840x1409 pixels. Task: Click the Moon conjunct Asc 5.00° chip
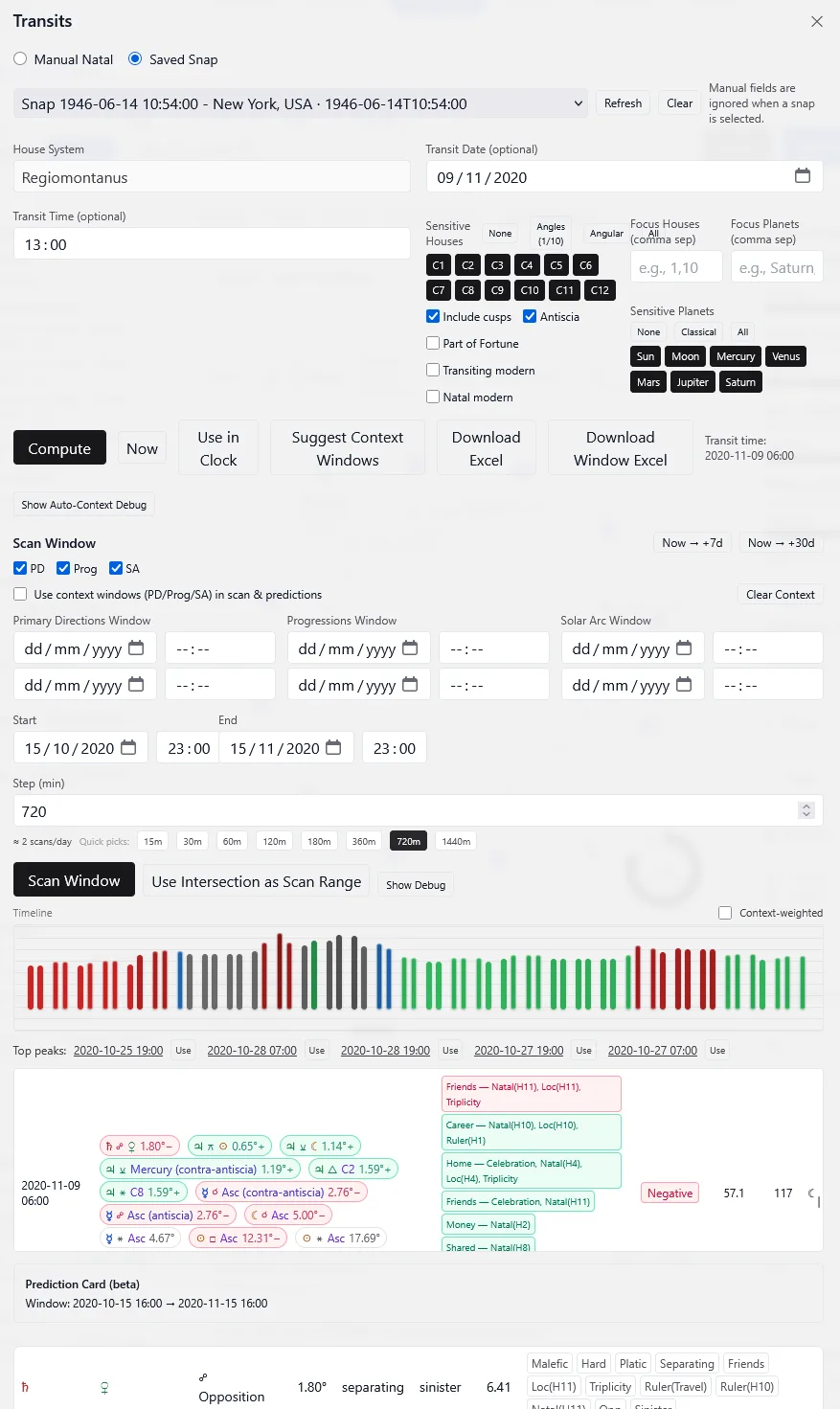(289, 1215)
